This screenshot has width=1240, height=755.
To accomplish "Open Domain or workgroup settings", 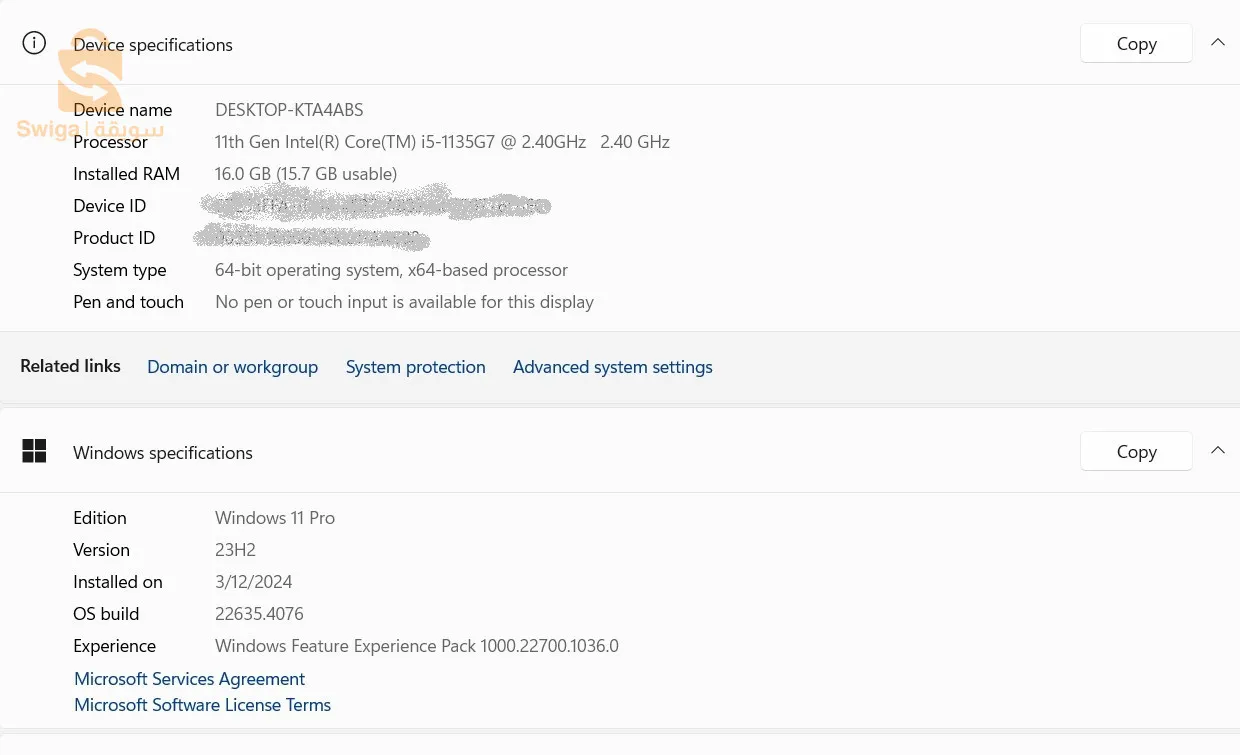I will point(232,367).
